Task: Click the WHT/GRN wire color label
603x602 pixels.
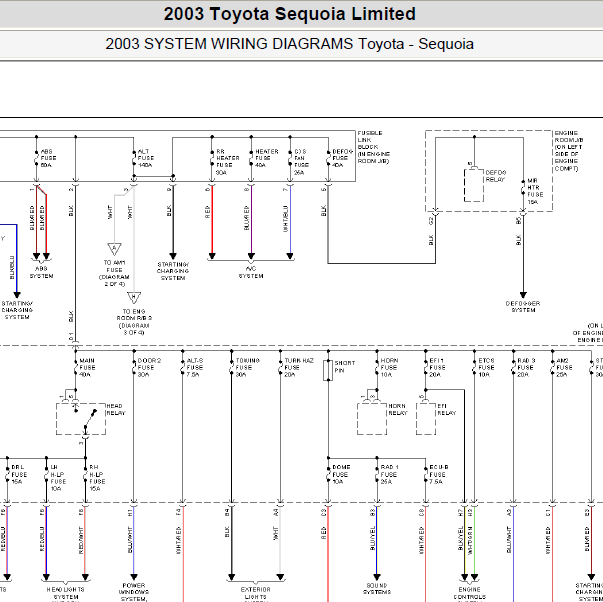Action: tap(470, 540)
